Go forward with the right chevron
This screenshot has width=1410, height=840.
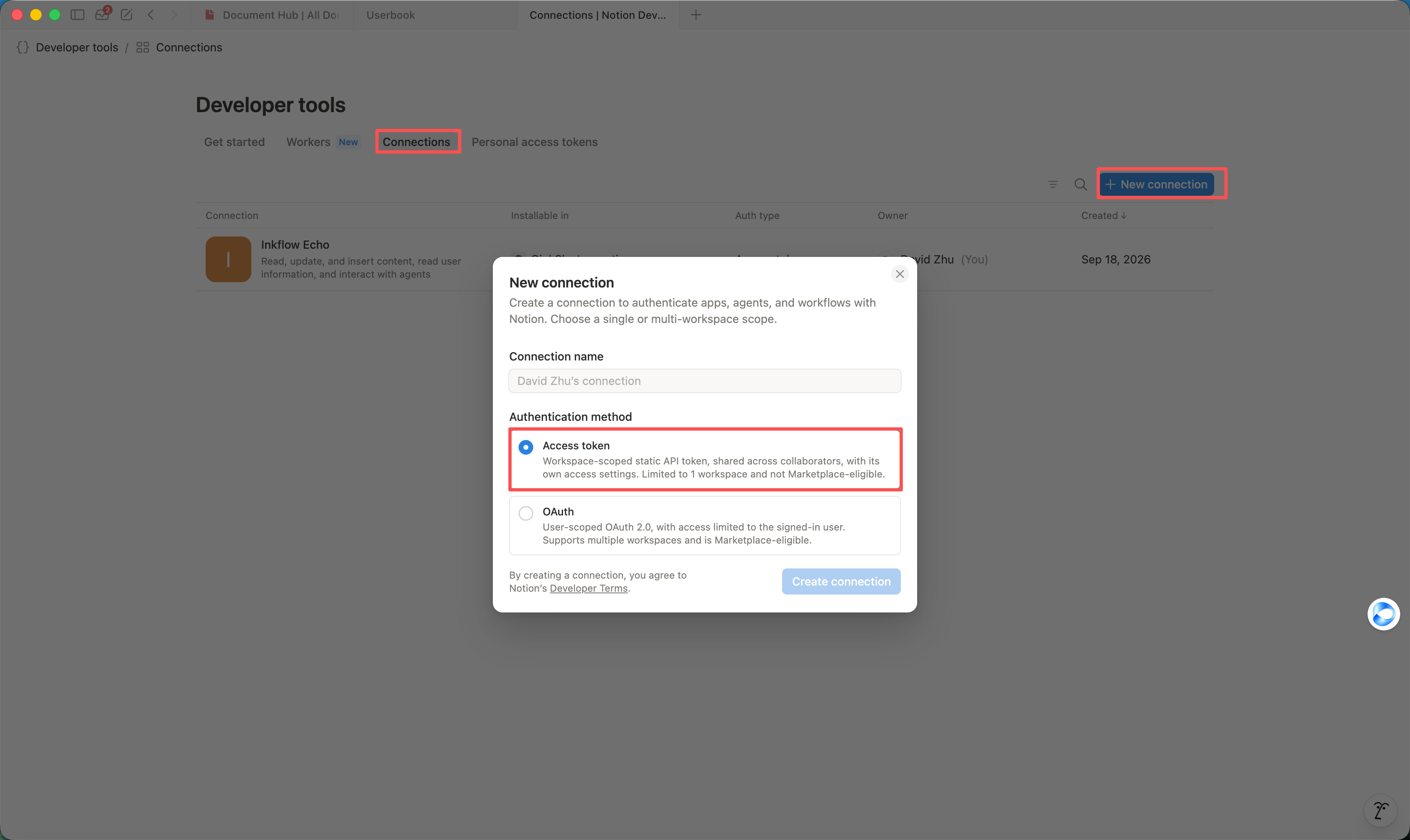pos(174,15)
